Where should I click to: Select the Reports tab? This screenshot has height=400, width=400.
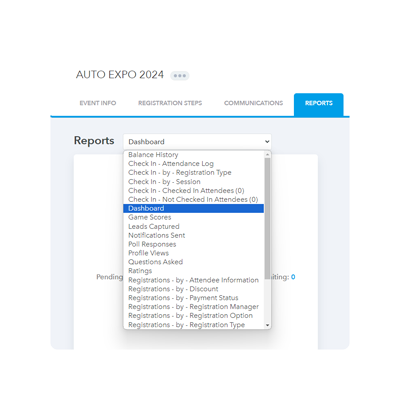pos(319,104)
